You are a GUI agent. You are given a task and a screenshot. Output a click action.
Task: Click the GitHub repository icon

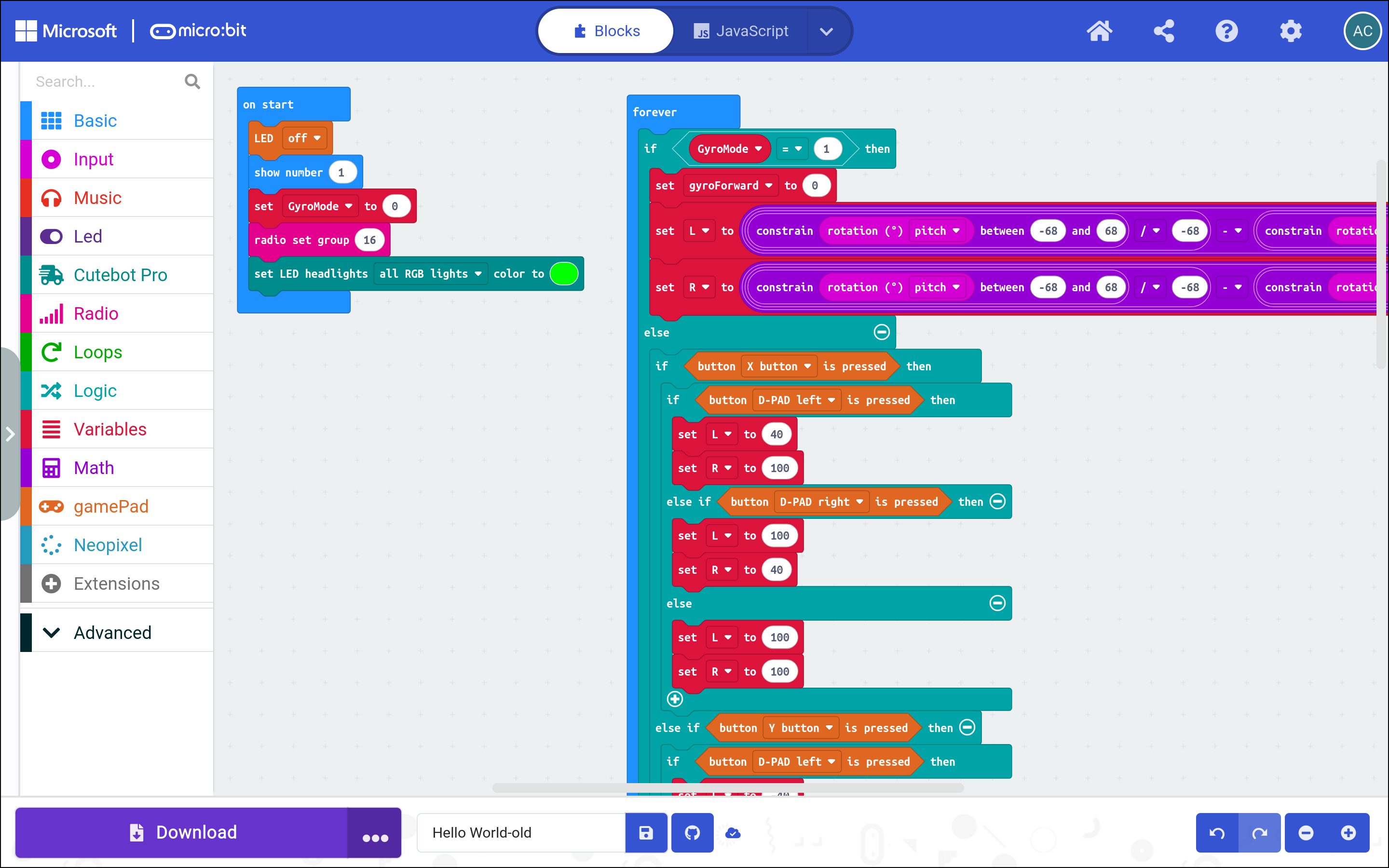coord(692,832)
